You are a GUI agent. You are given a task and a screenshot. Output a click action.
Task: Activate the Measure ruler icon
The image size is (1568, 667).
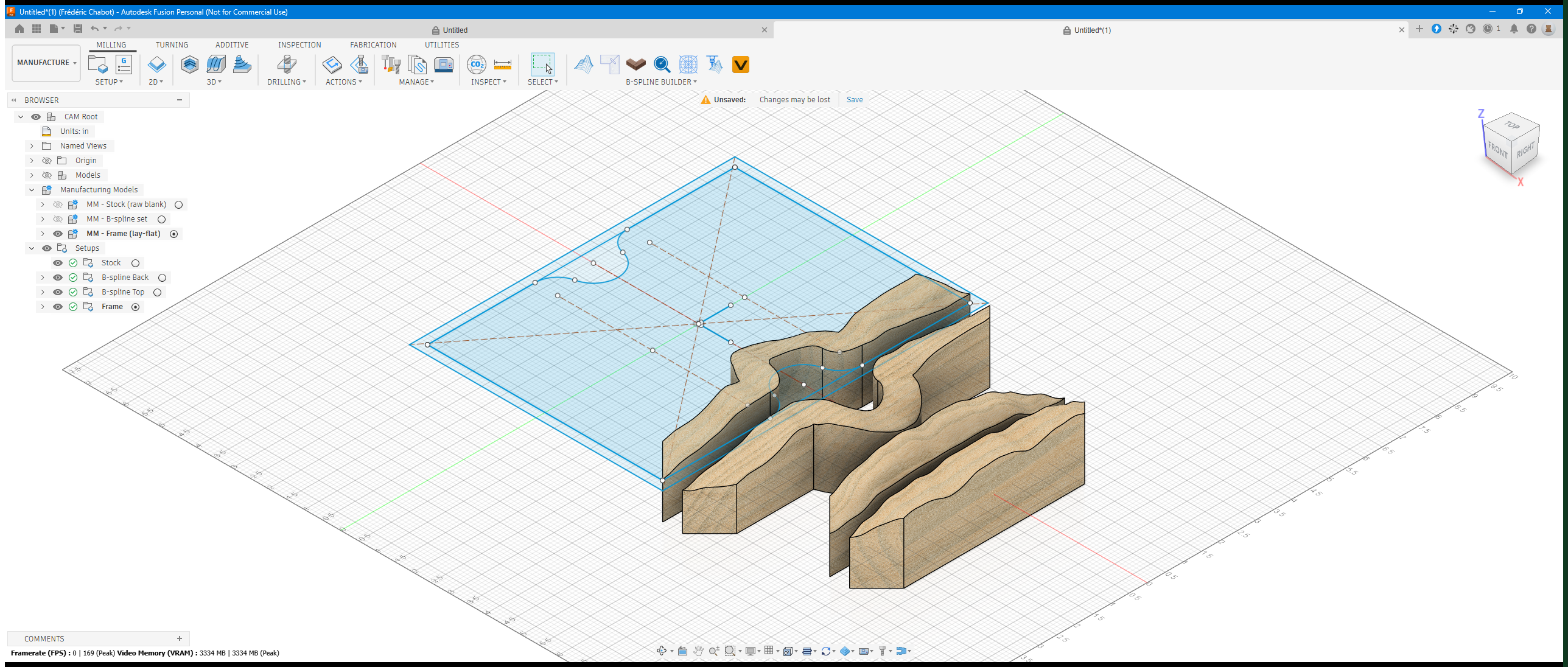point(503,65)
